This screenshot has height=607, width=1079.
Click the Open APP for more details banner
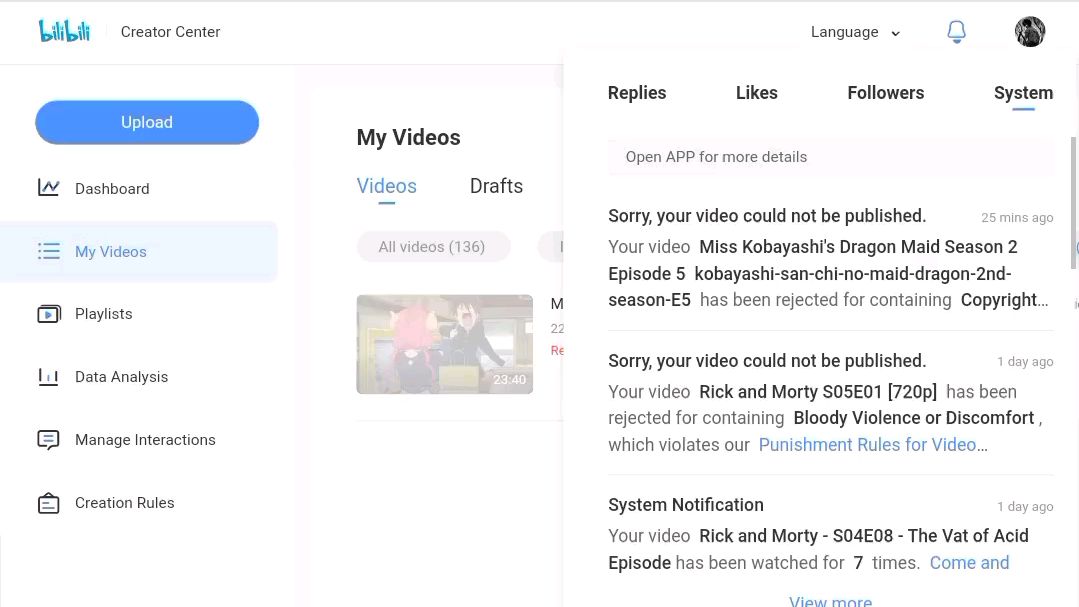tap(831, 157)
